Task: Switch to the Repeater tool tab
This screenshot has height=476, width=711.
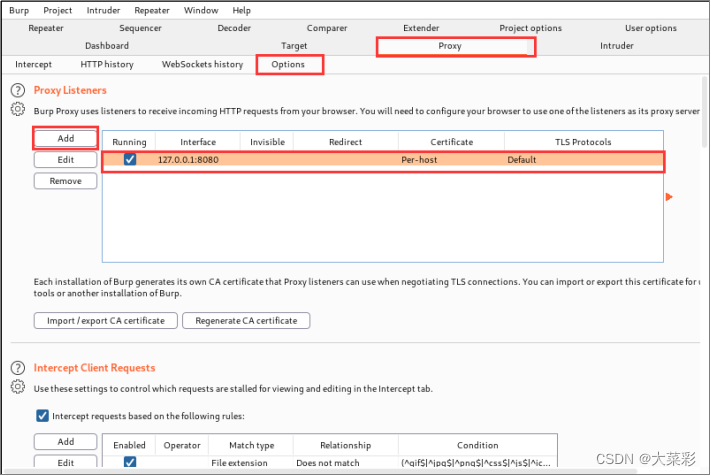Action: click(46, 28)
